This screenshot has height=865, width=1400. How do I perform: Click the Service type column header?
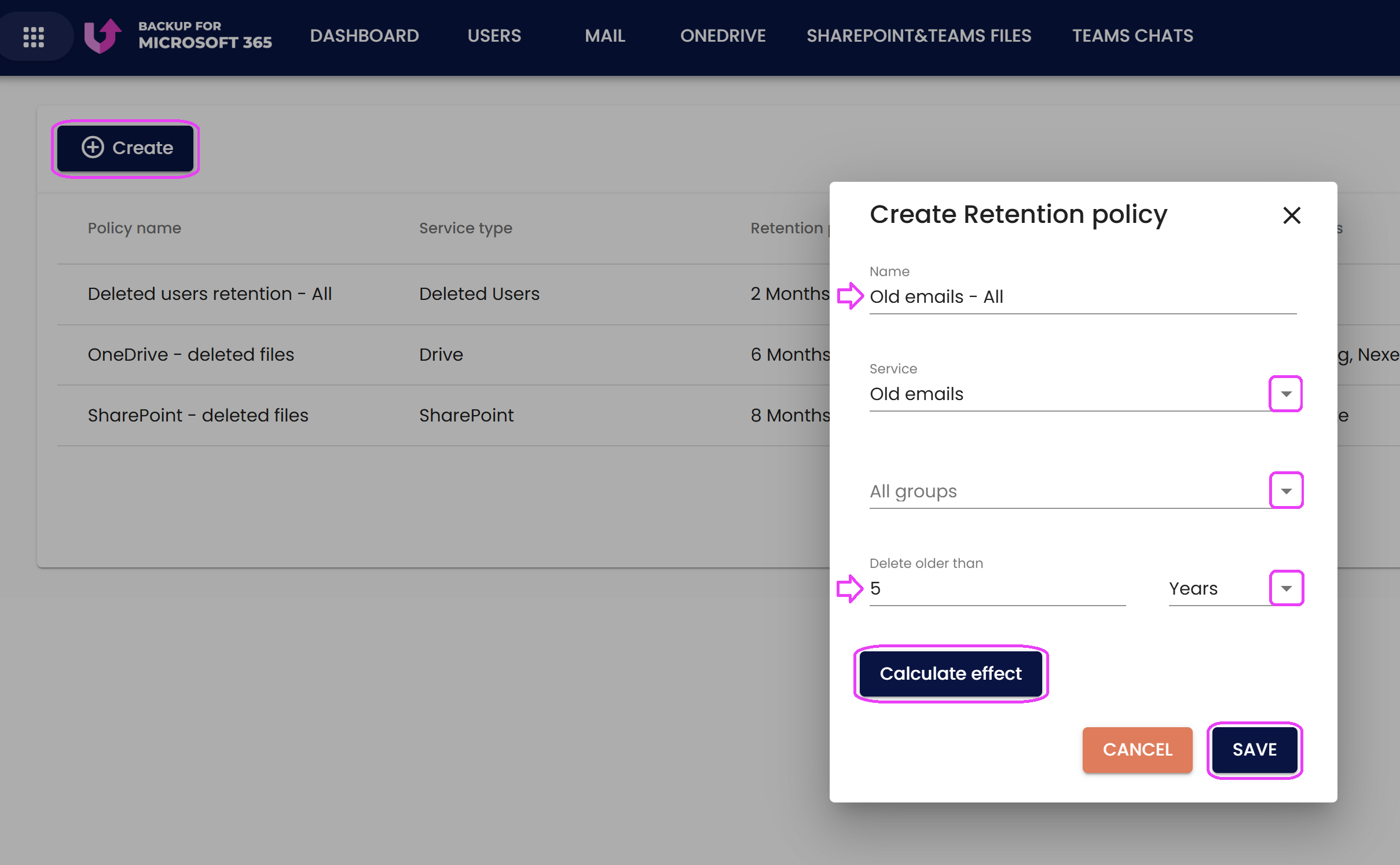pos(466,228)
